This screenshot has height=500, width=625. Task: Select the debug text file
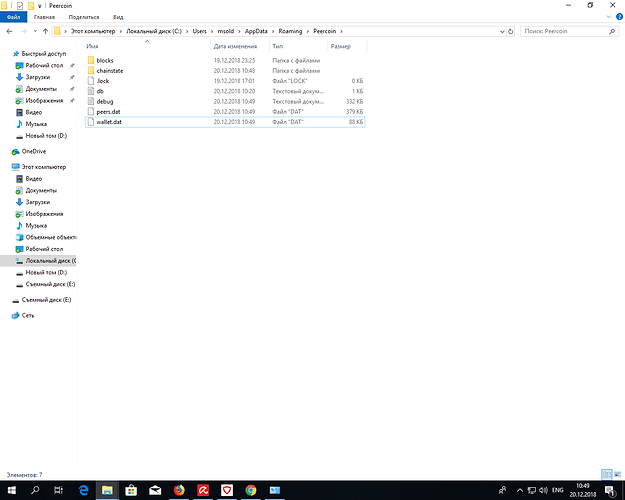105,102
